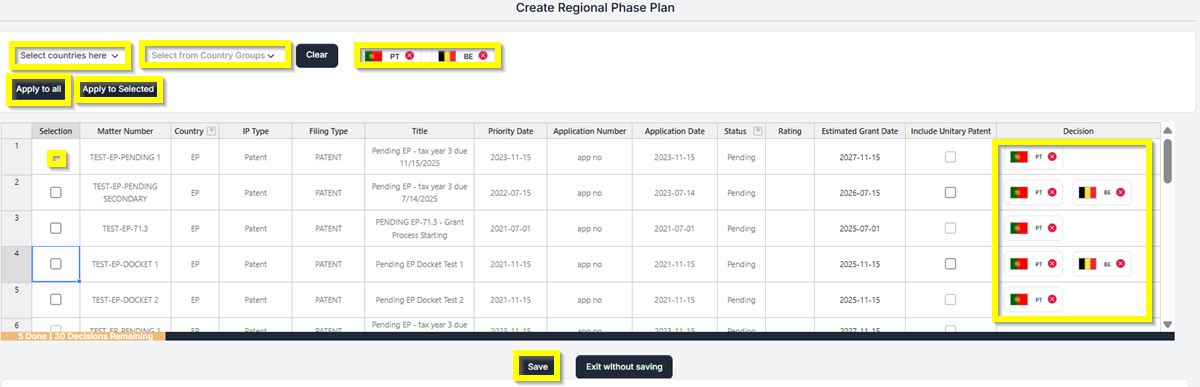This screenshot has width=1200, height=387.
Task: Tick selection checkbox for TEST-EP-71.3
Action: 56,229
